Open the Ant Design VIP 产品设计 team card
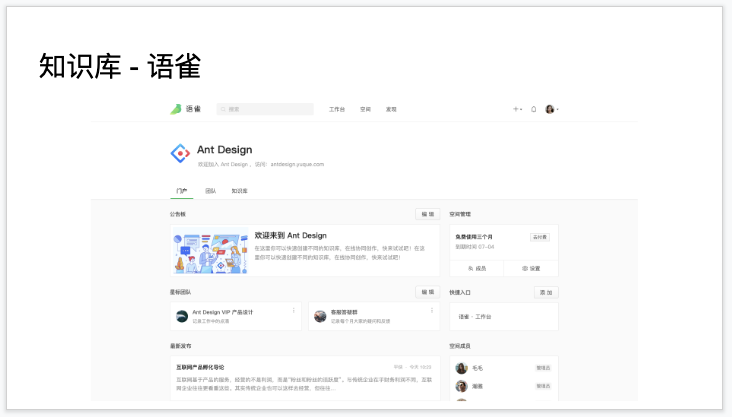 click(x=236, y=316)
